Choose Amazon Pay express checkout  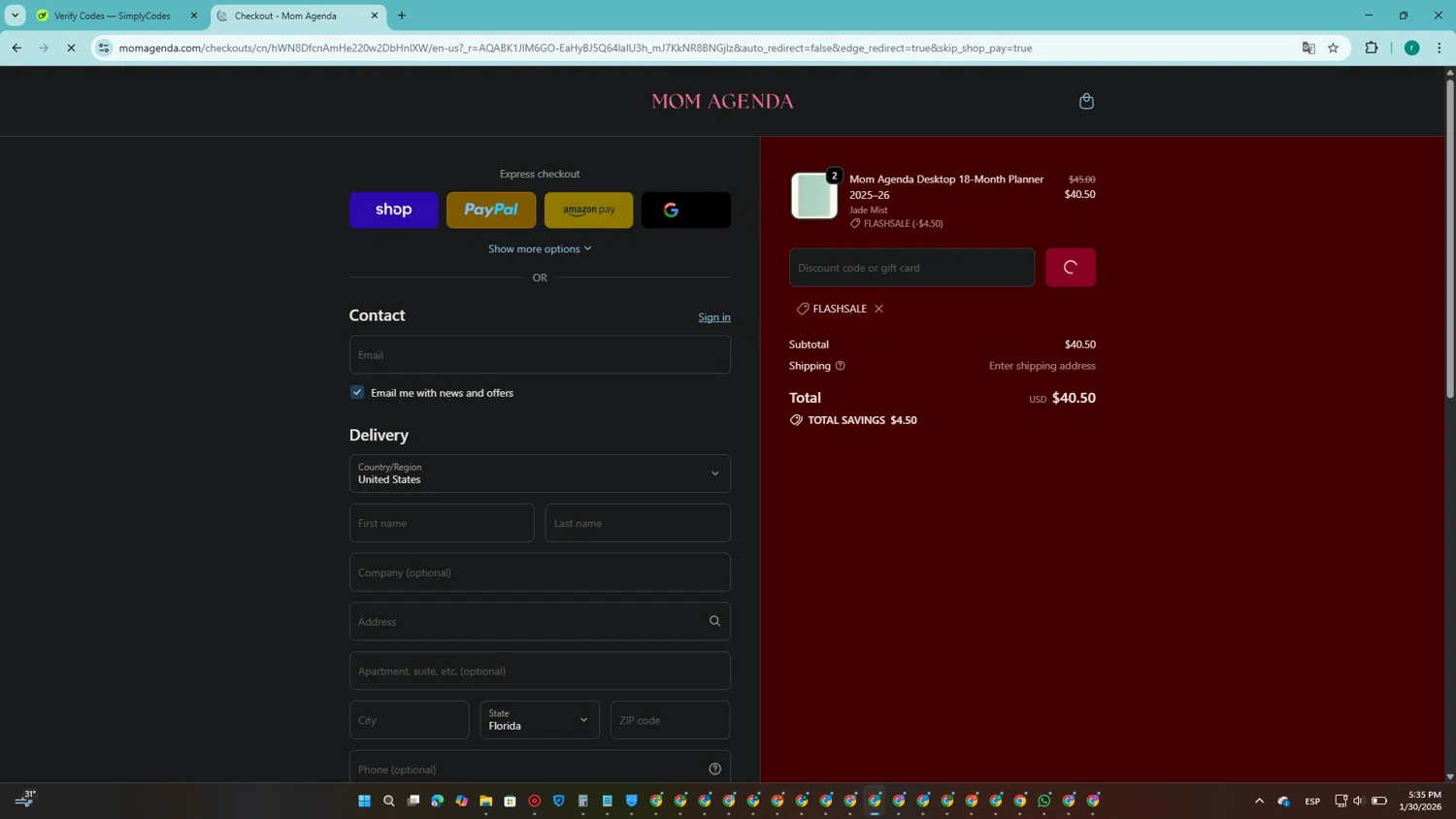coord(588,210)
